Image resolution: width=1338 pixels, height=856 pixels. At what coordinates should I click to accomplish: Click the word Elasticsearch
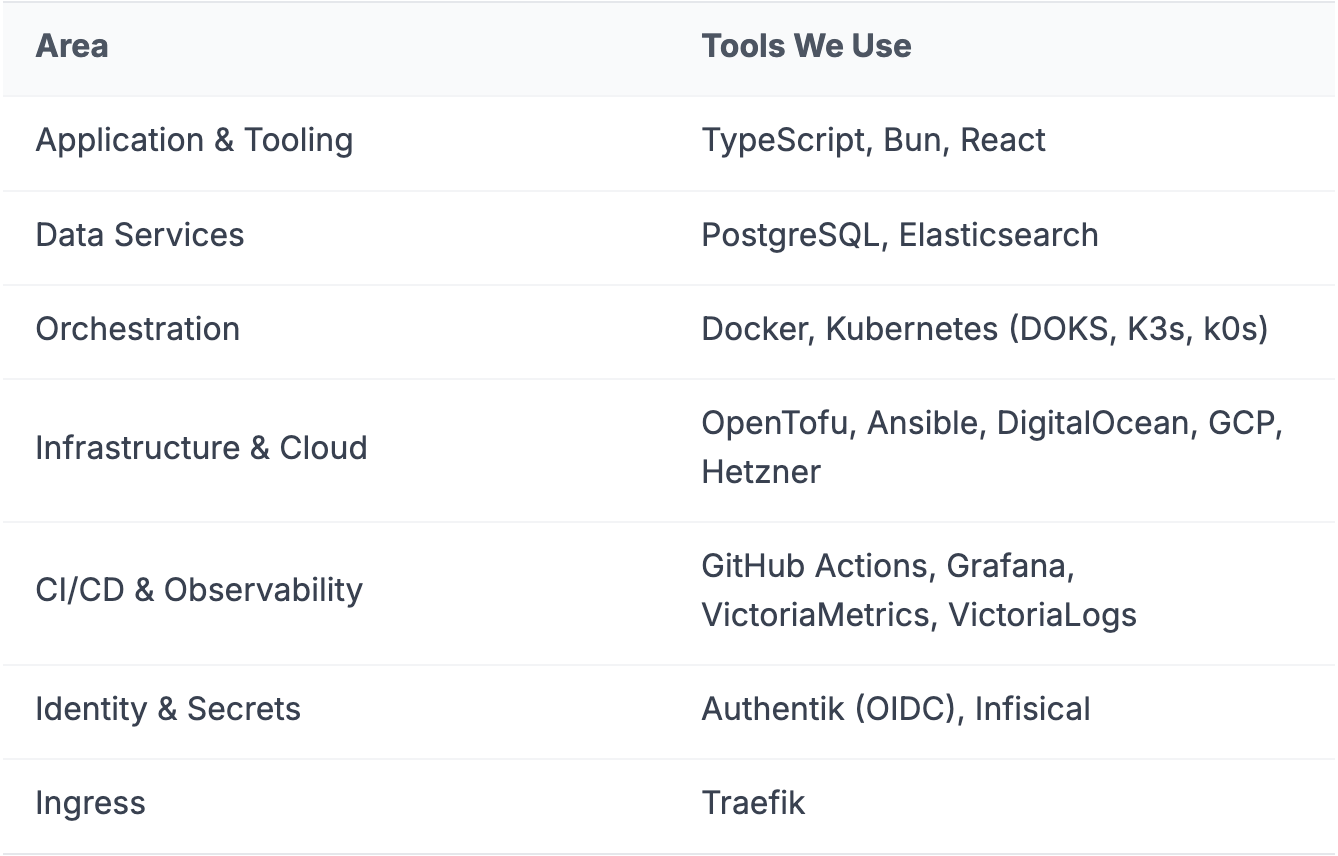(999, 235)
